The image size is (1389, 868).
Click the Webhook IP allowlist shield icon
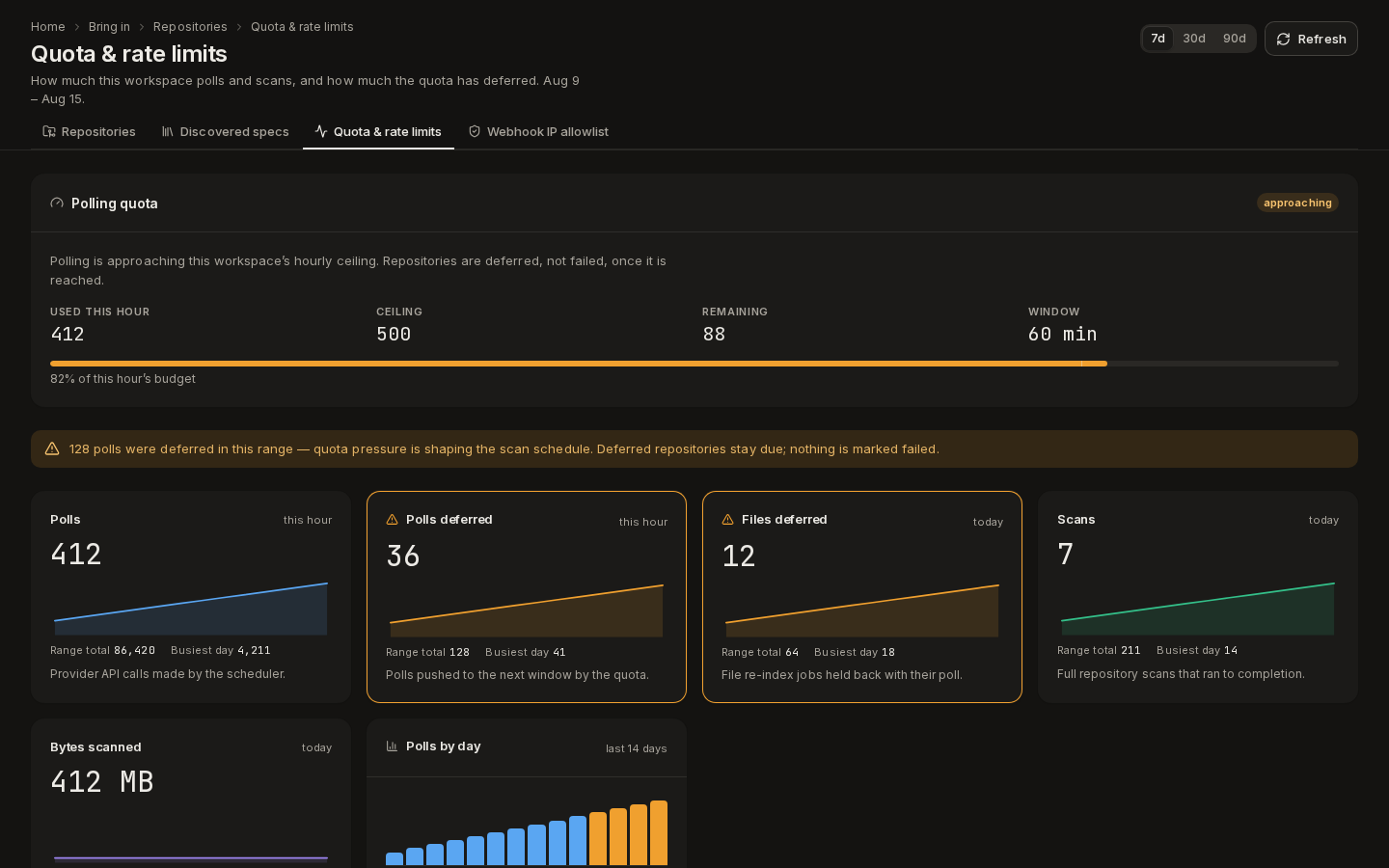click(475, 131)
